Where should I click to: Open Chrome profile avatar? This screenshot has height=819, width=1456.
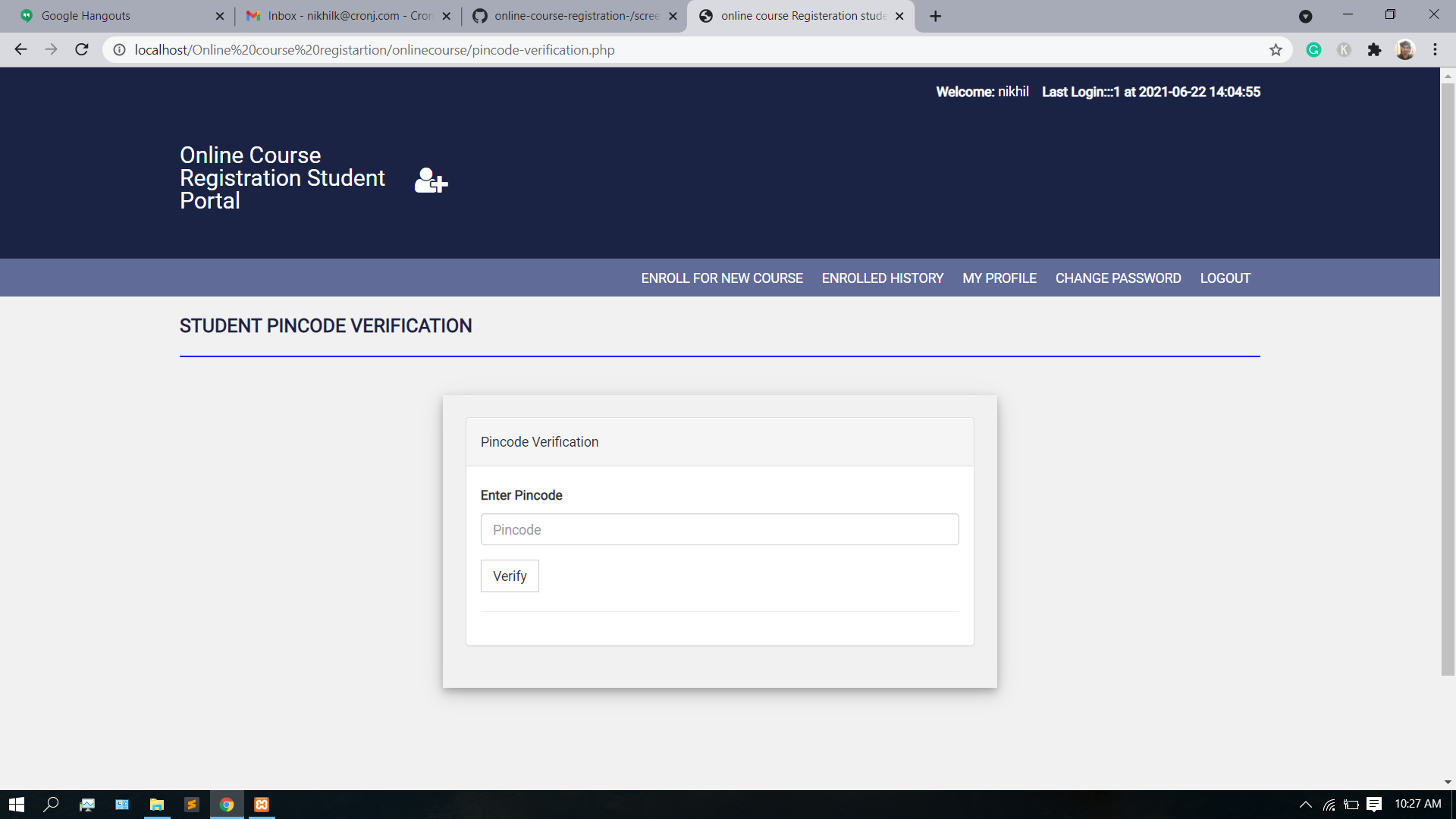[x=1405, y=50]
